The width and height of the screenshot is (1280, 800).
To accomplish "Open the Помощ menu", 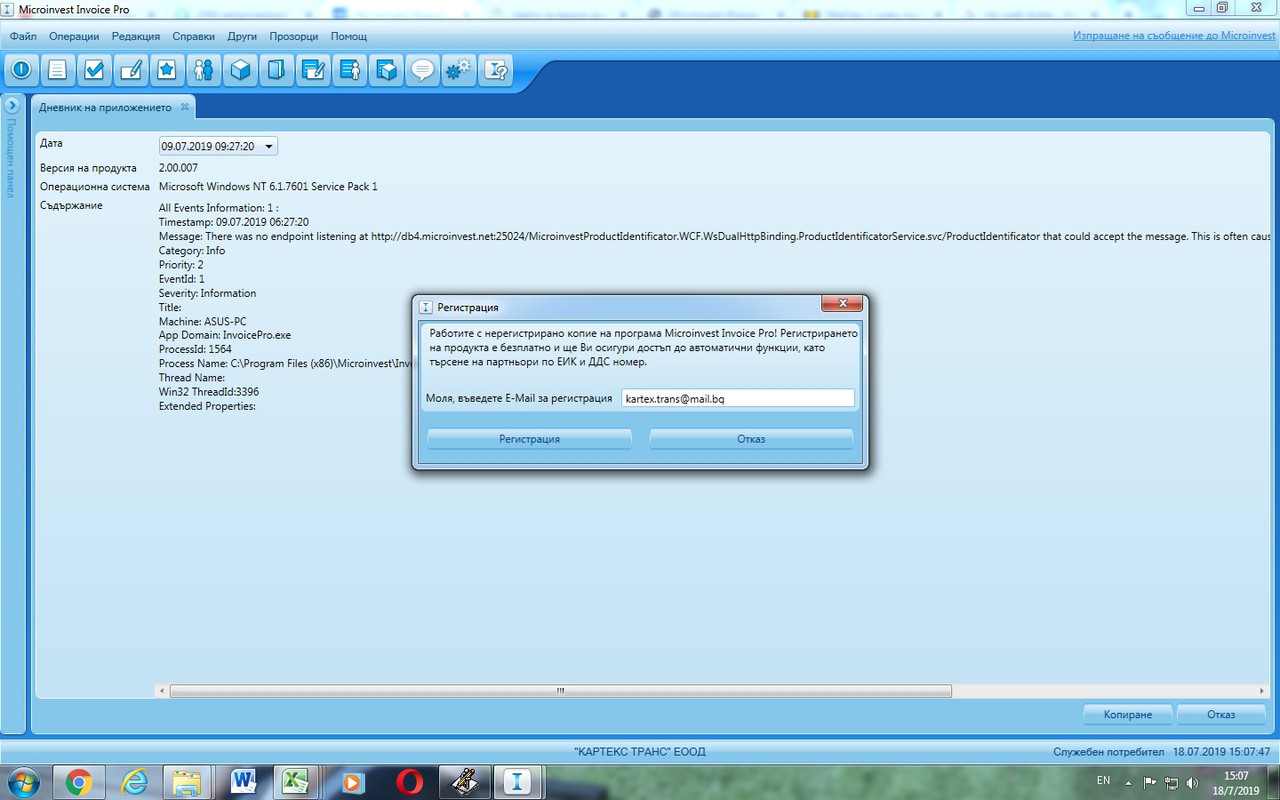I will pyautogui.click(x=349, y=36).
